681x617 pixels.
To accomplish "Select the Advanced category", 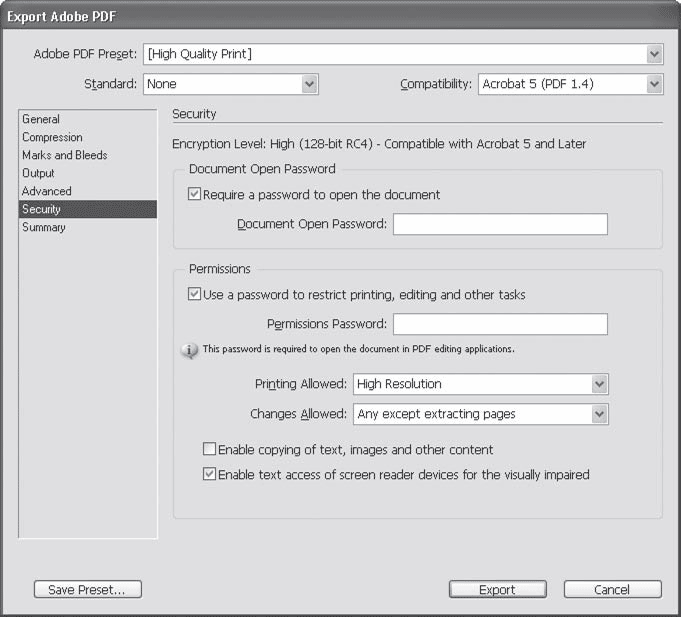I will point(47,191).
